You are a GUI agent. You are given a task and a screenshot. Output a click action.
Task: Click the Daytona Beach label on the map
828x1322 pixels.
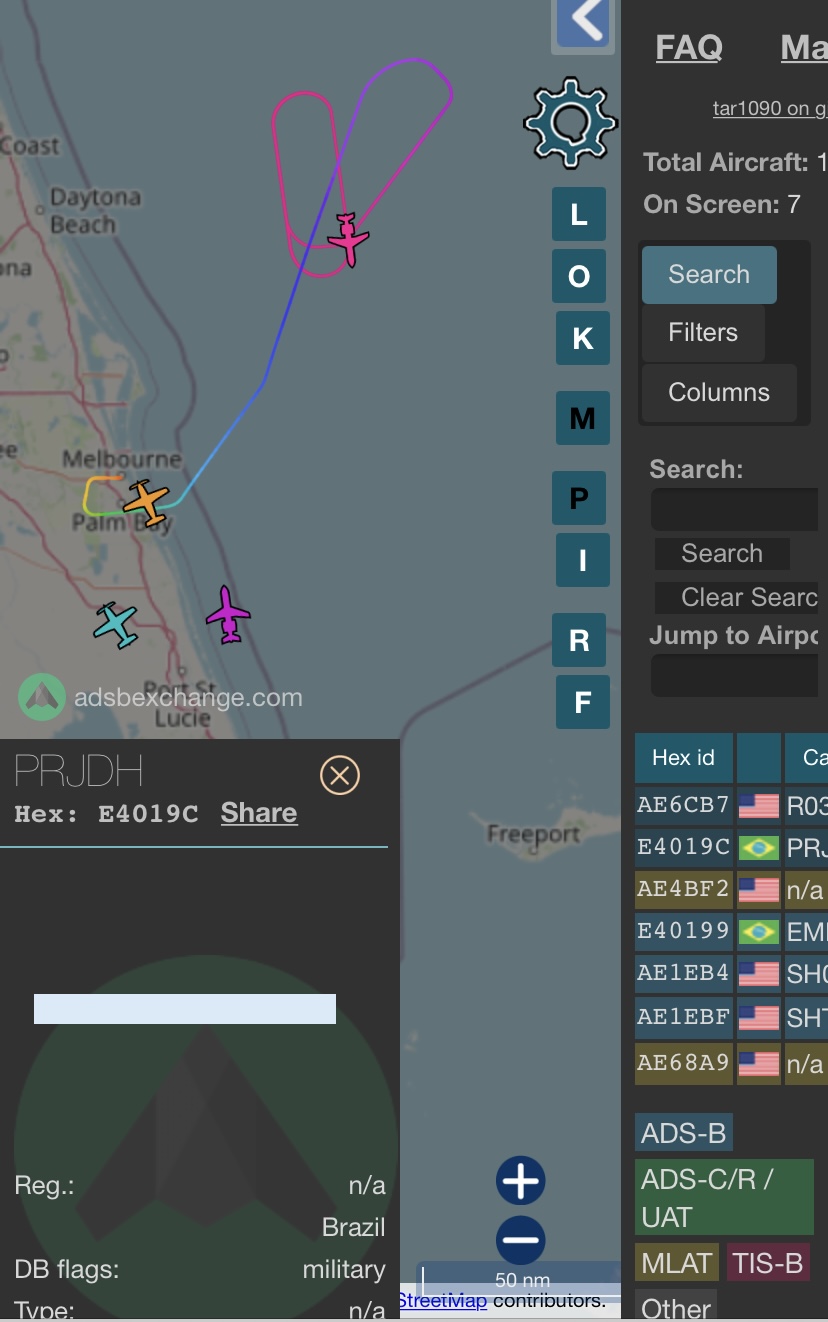pyautogui.click(x=95, y=211)
